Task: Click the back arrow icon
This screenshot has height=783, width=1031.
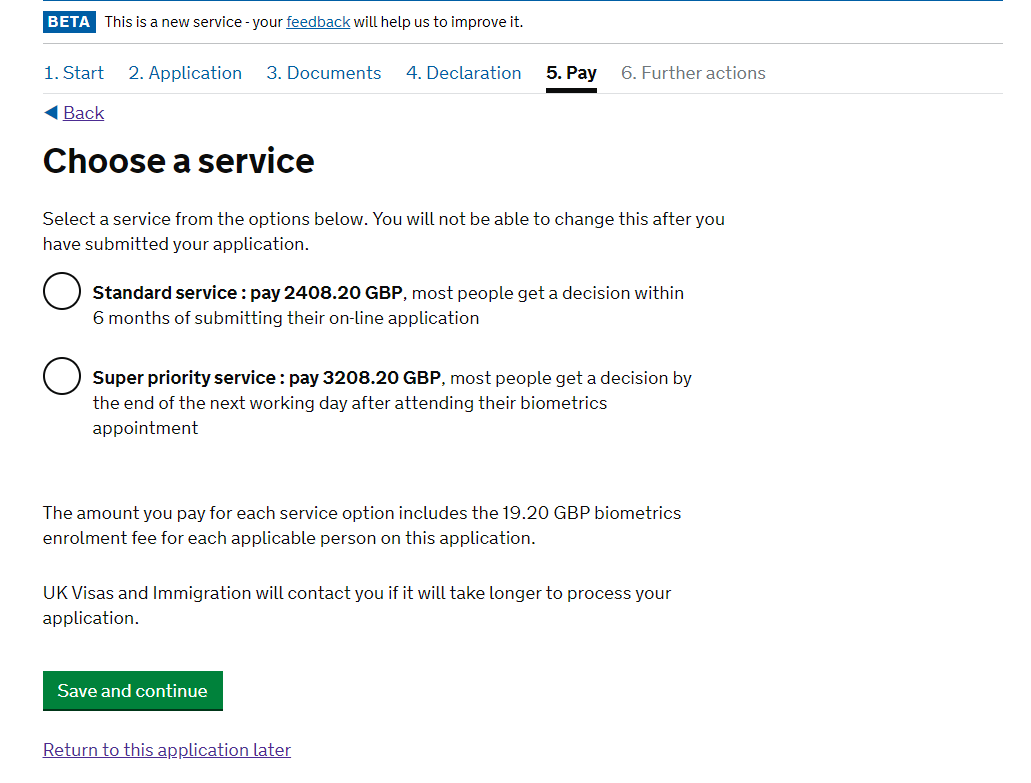Action: tap(51, 113)
